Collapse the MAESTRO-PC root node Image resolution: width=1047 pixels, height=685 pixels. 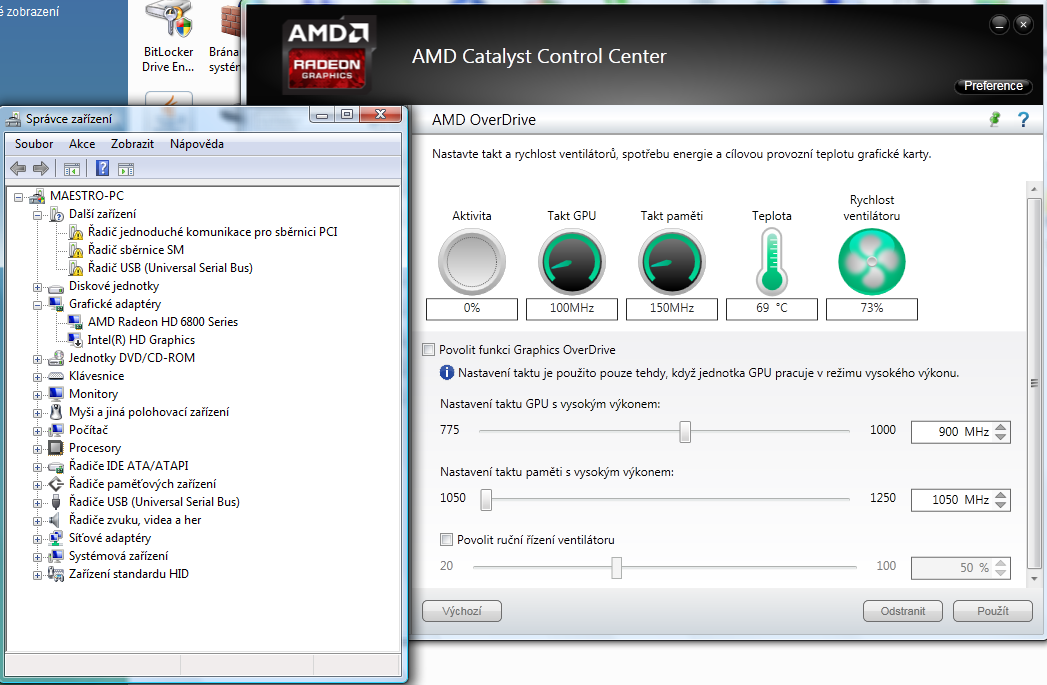(x=19, y=197)
